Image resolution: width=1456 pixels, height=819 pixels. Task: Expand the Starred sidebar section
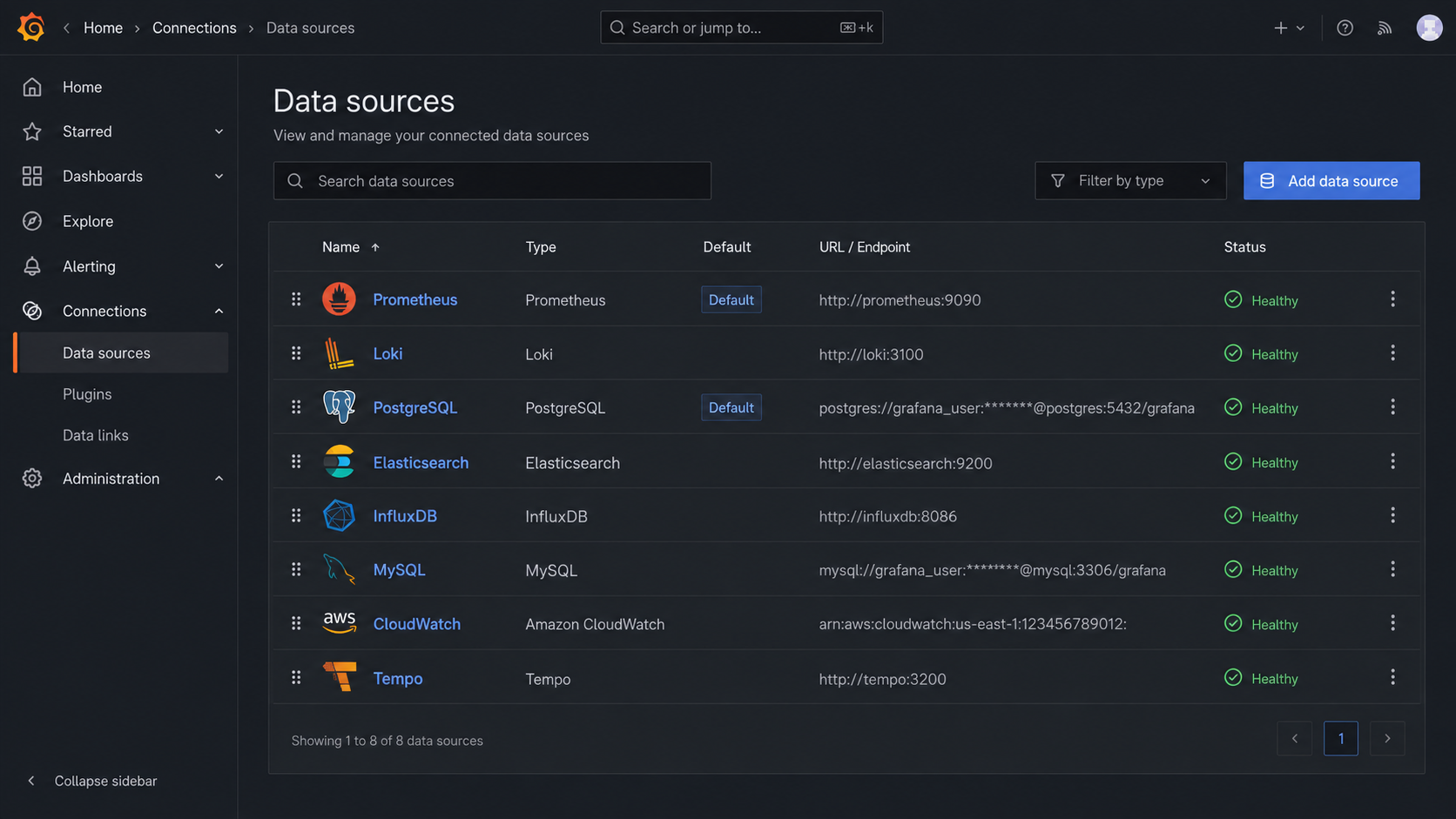tap(219, 131)
